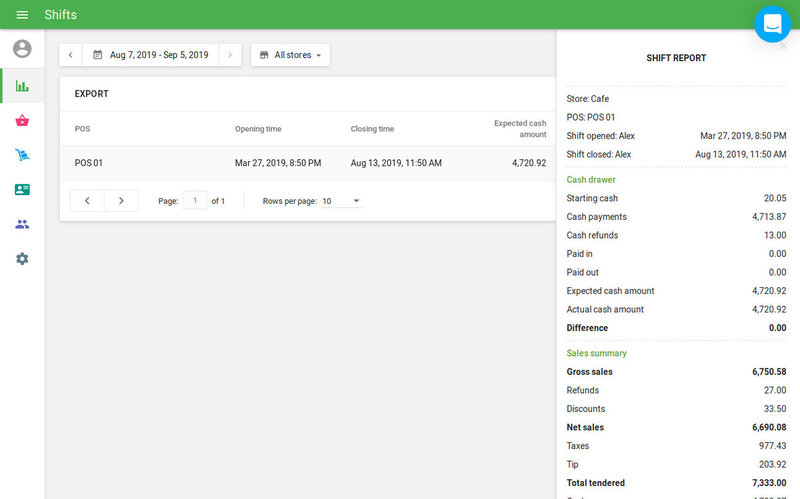800x499 pixels.
Task: Open the Settings gear icon
Action: tap(22, 258)
